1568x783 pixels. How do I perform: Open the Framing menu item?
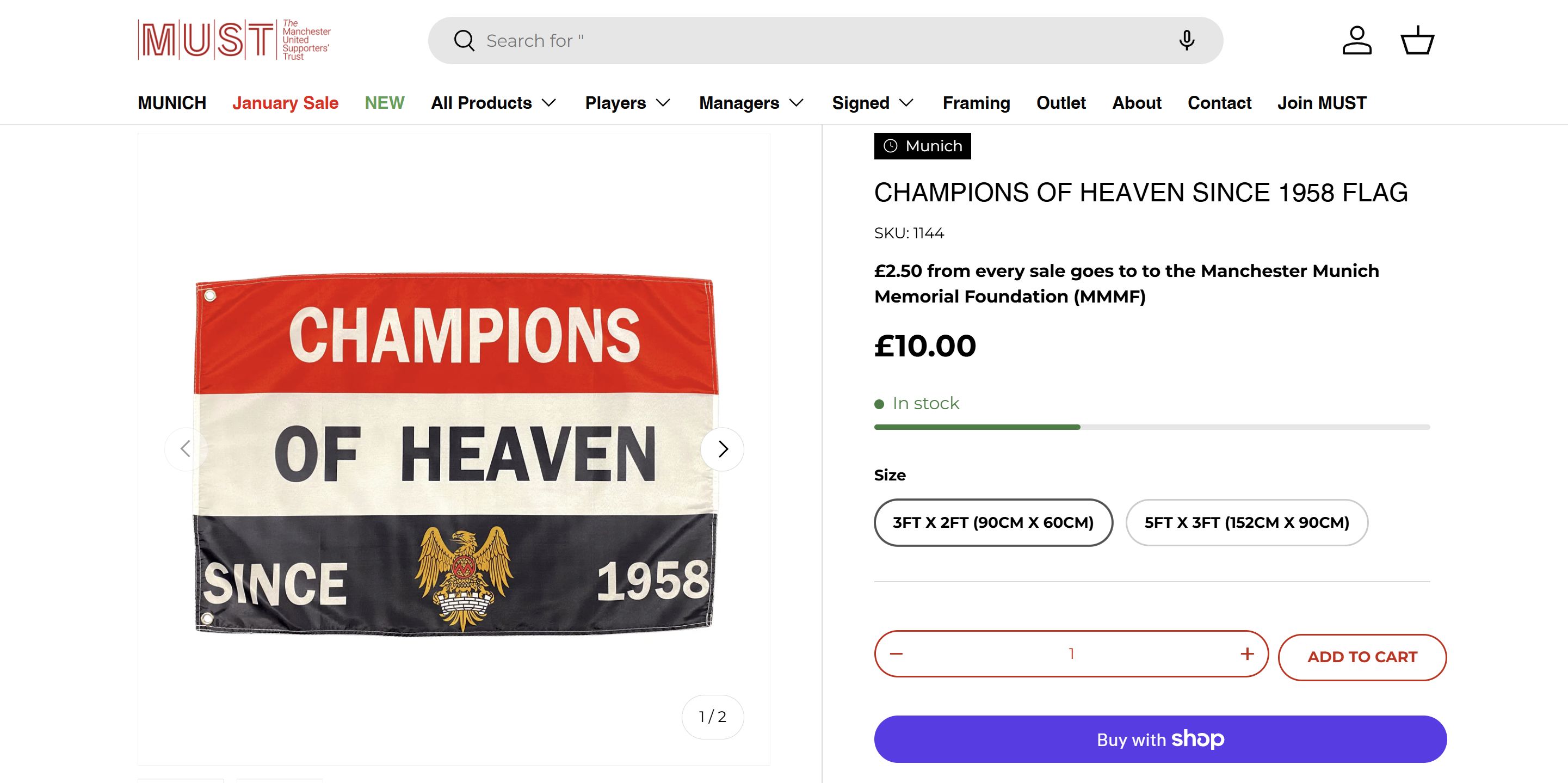(x=976, y=103)
